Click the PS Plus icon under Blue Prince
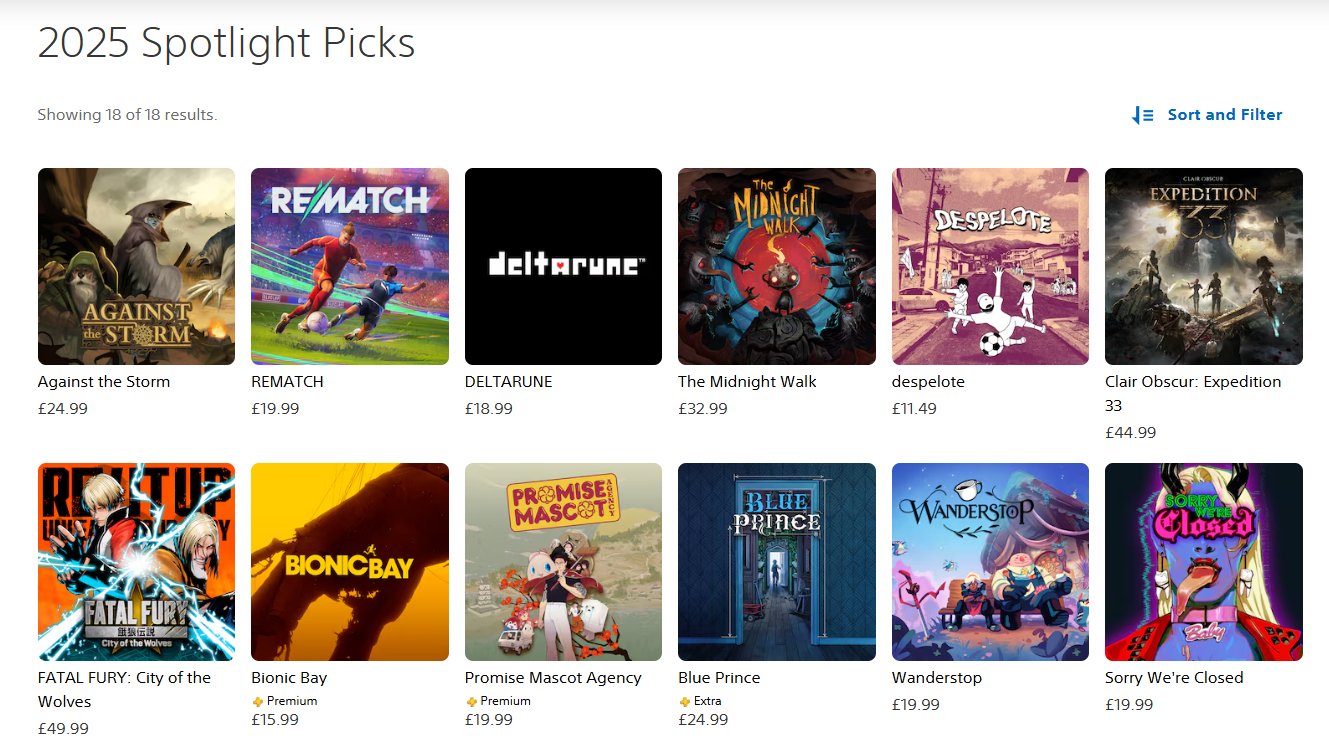Screen dimensions: 1329x743 click(685, 702)
